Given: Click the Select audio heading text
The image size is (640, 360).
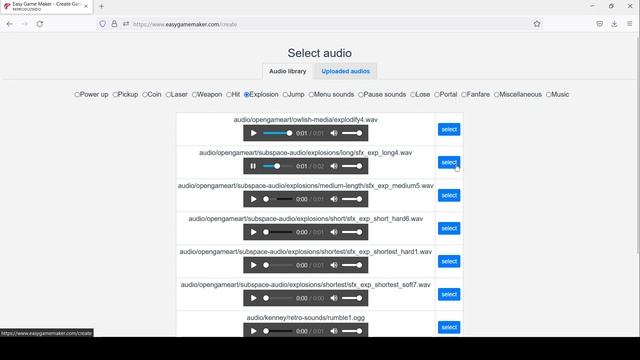Looking at the screenshot, I should point(320,53).
